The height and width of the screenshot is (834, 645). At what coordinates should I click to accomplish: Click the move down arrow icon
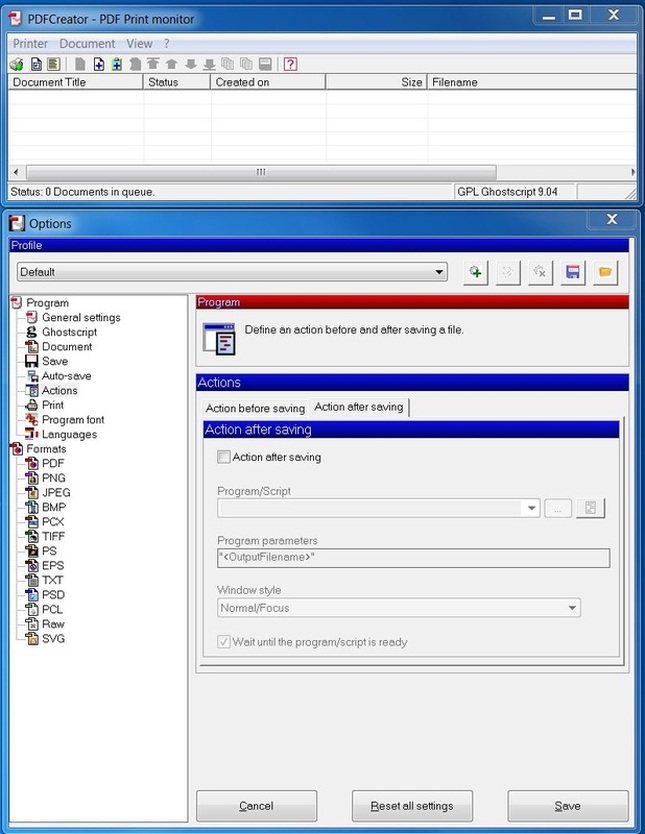pos(190,64)
